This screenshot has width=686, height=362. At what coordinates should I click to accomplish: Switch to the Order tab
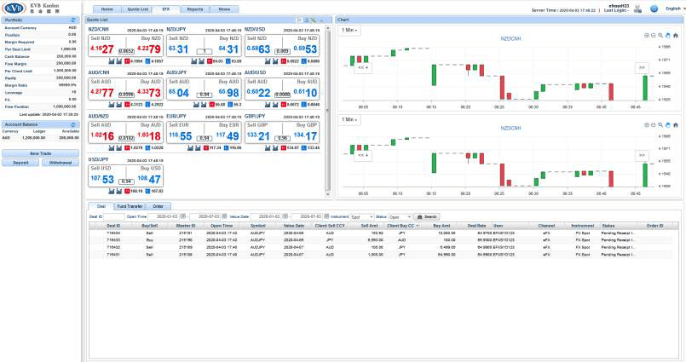(158, 206)
